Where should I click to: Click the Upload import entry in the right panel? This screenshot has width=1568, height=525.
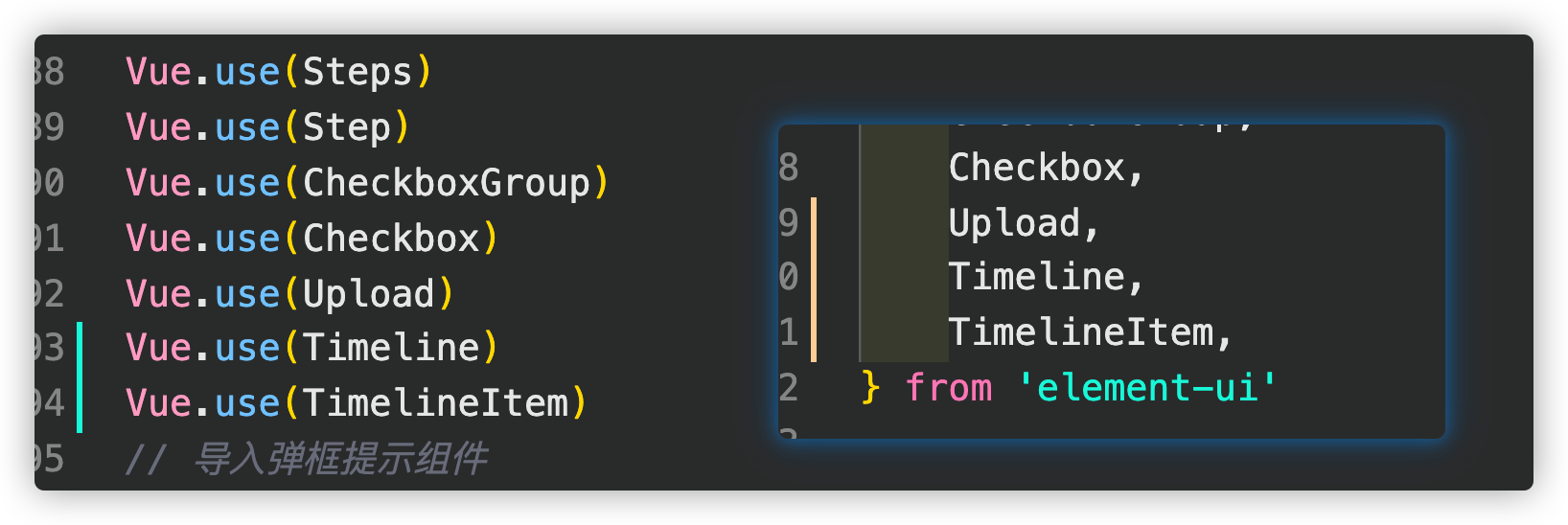[1024, 224]
